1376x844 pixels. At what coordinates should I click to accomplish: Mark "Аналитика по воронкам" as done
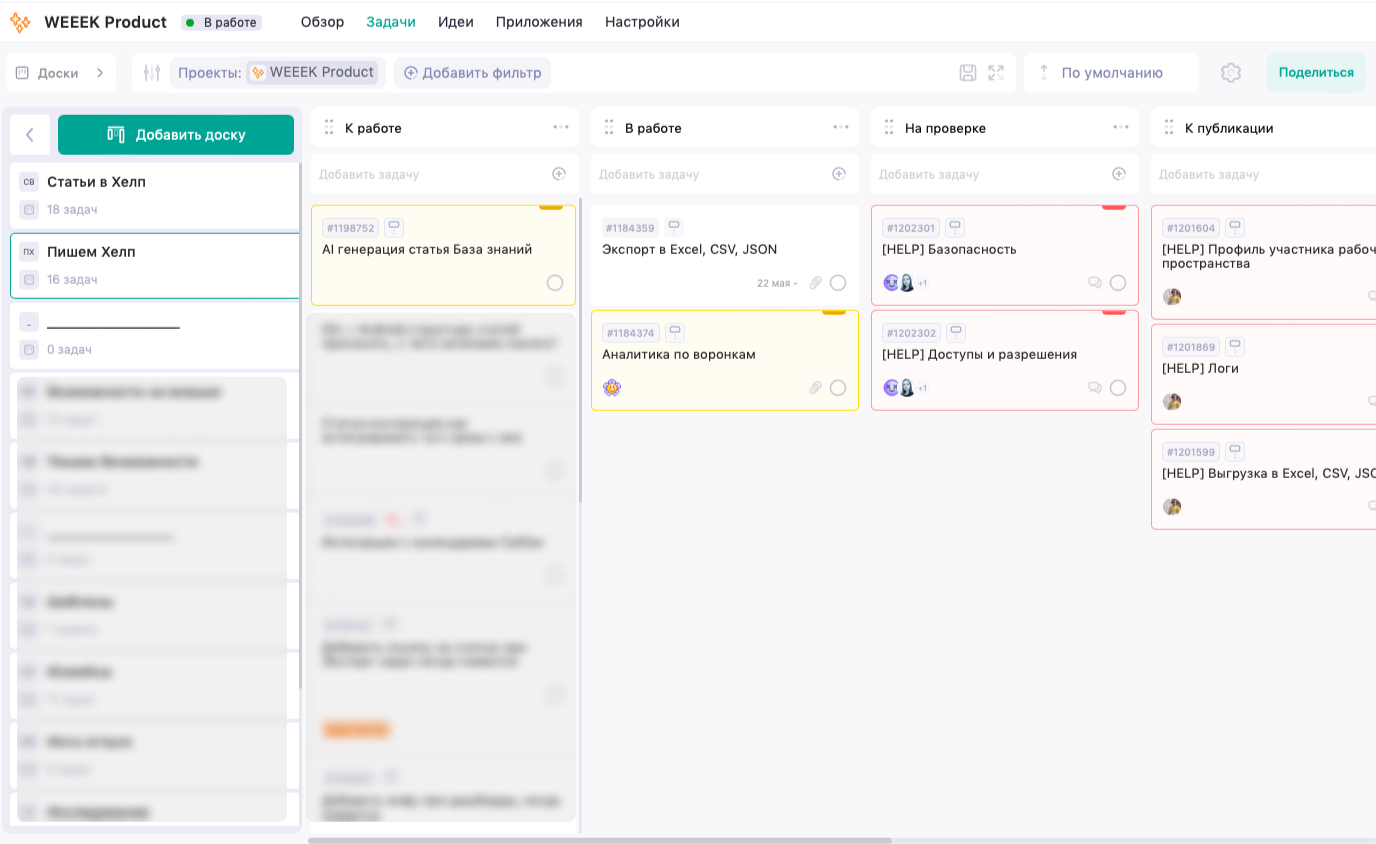tap(838, 388)
